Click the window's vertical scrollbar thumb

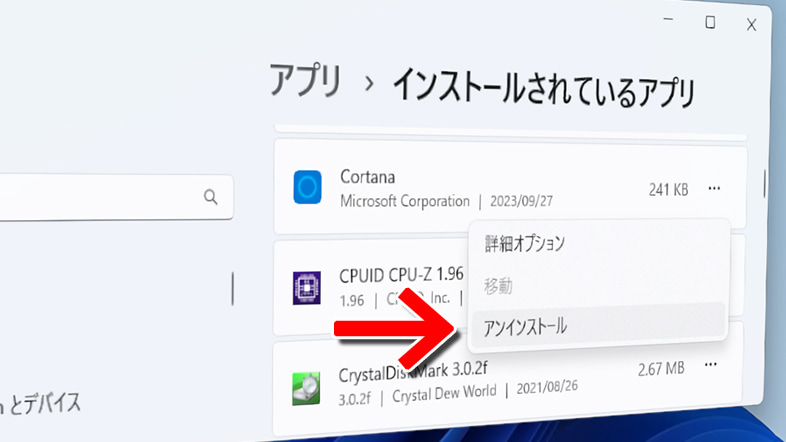pos(764,183)
